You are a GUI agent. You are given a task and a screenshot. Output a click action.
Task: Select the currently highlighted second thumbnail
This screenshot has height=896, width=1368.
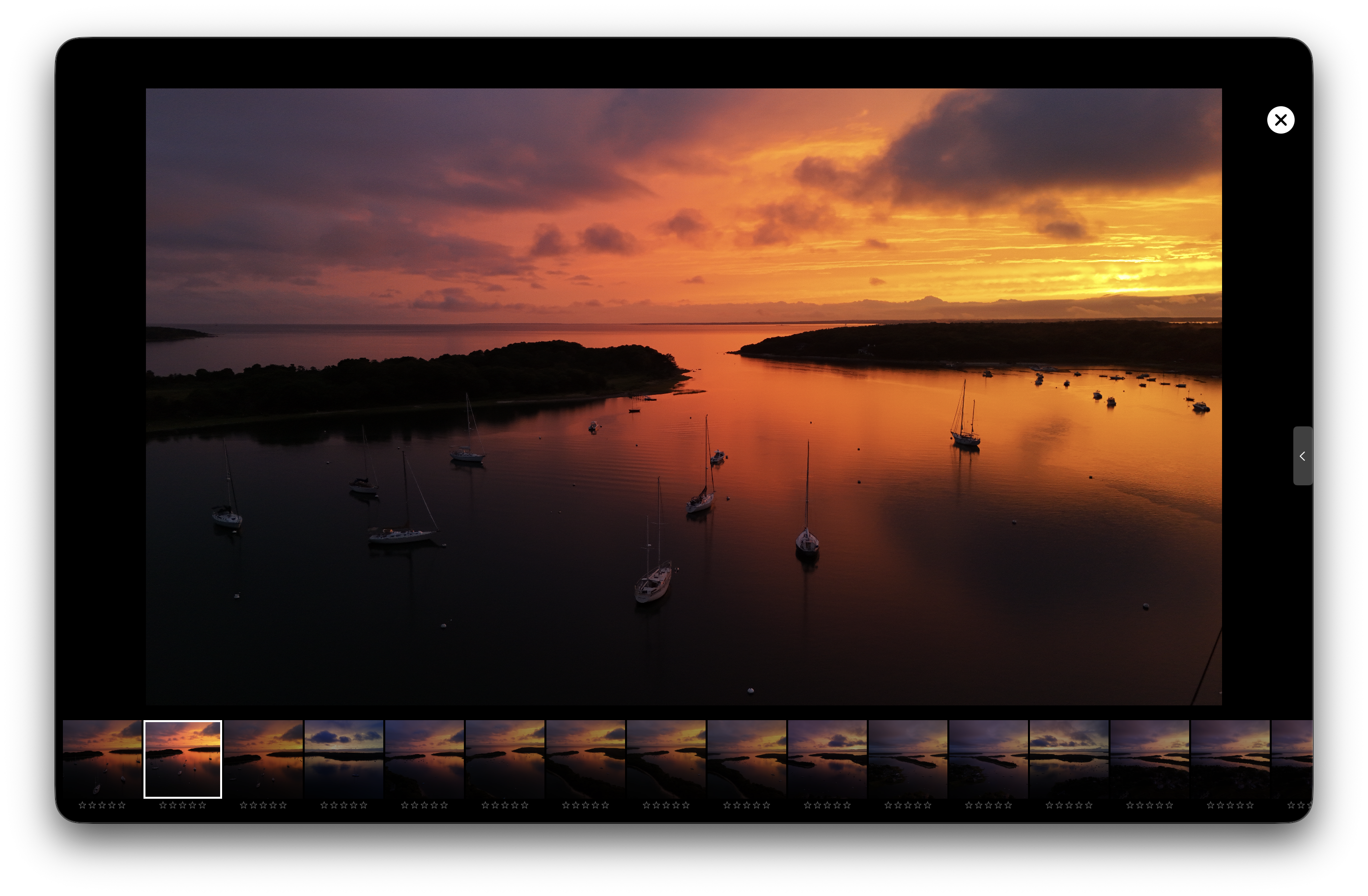(x=183, y=758)
